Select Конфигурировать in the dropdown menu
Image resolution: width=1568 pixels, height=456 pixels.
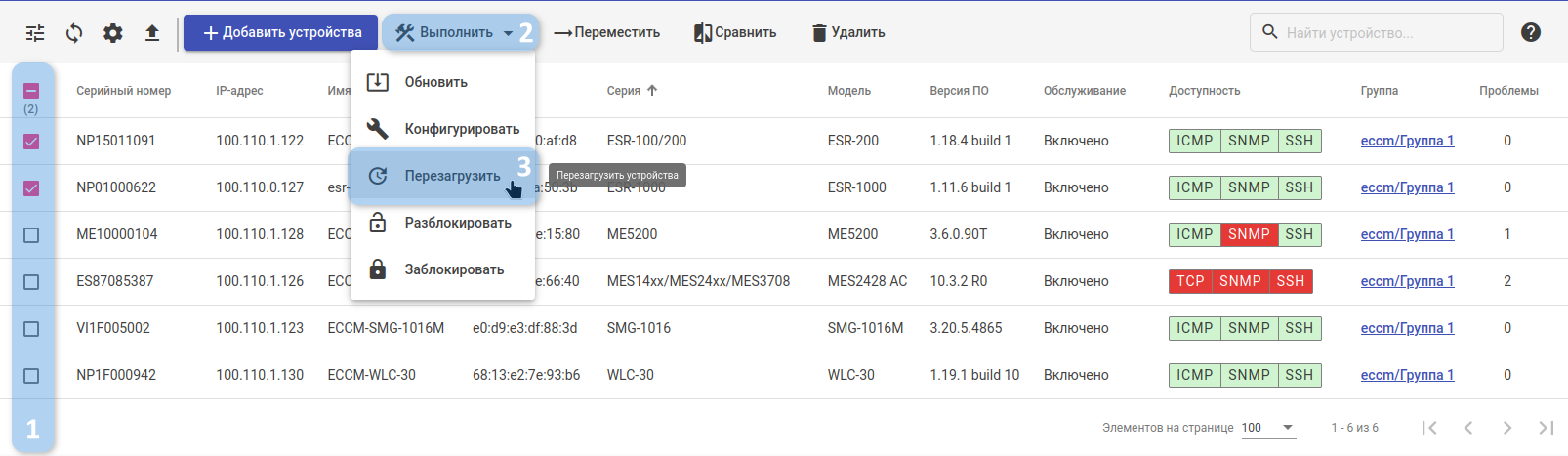[x=461, y=129]
